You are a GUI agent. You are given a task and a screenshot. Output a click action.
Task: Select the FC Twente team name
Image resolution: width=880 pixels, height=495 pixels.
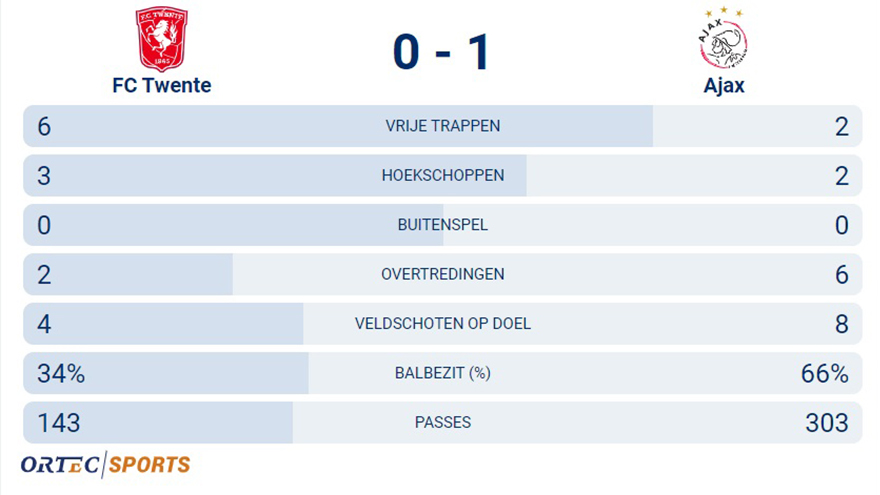[x=161, y=85]
